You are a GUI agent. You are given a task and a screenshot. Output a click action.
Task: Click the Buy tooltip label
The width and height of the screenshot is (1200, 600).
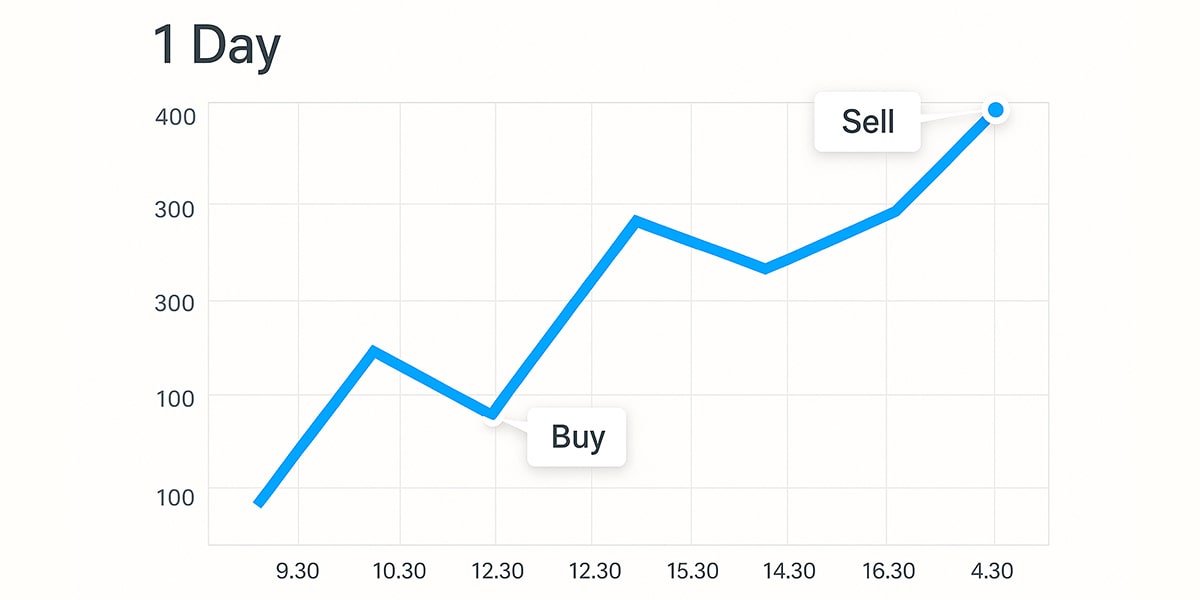(577, 437)
